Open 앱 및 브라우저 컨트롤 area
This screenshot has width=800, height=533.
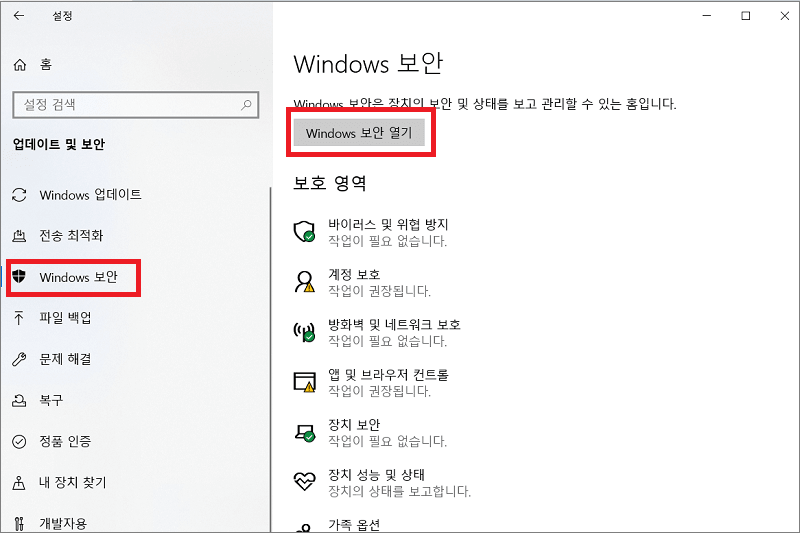388,375
